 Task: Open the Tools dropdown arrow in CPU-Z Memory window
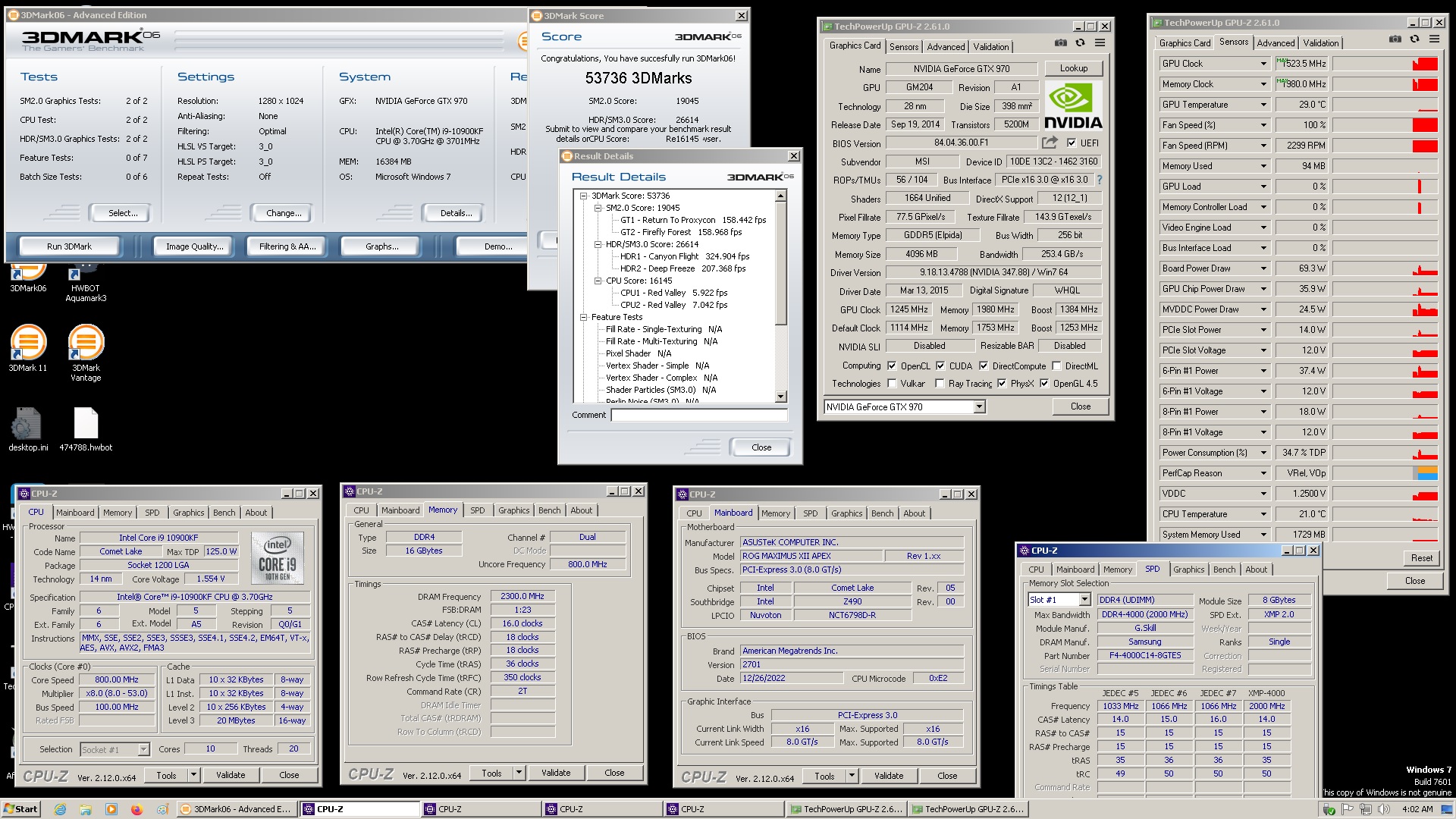[x=519, y=773]
